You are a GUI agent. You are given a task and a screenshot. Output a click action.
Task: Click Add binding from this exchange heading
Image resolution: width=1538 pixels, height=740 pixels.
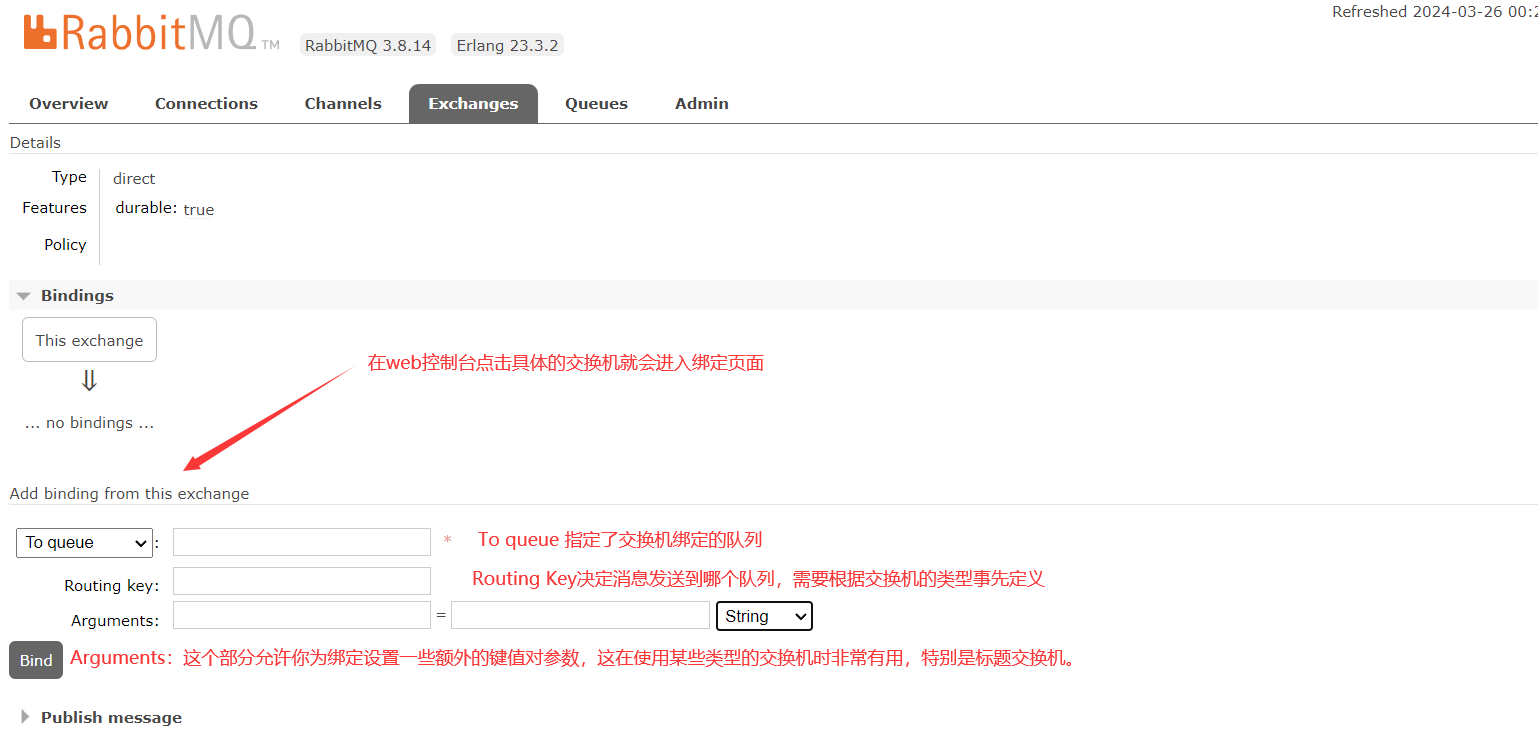(129, 494)
